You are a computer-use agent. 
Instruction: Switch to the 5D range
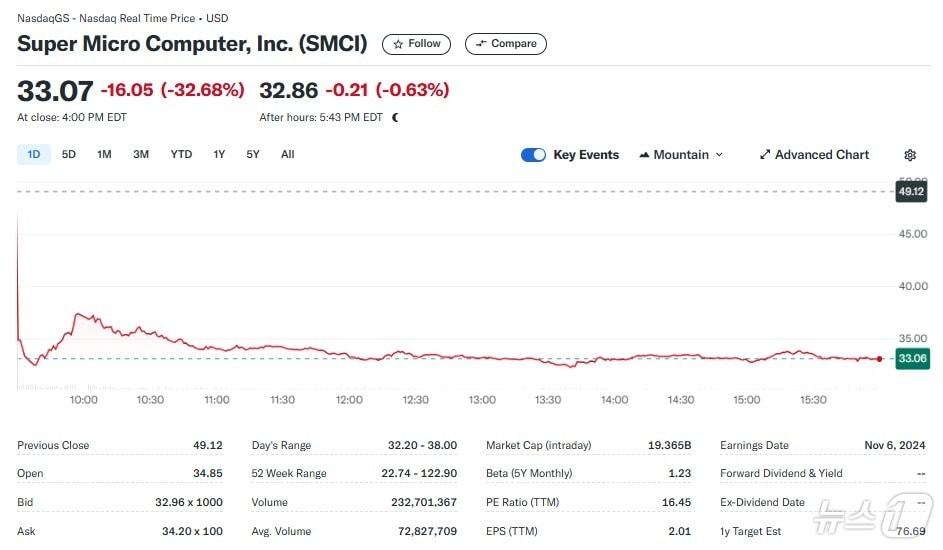(x=69, y=154)
